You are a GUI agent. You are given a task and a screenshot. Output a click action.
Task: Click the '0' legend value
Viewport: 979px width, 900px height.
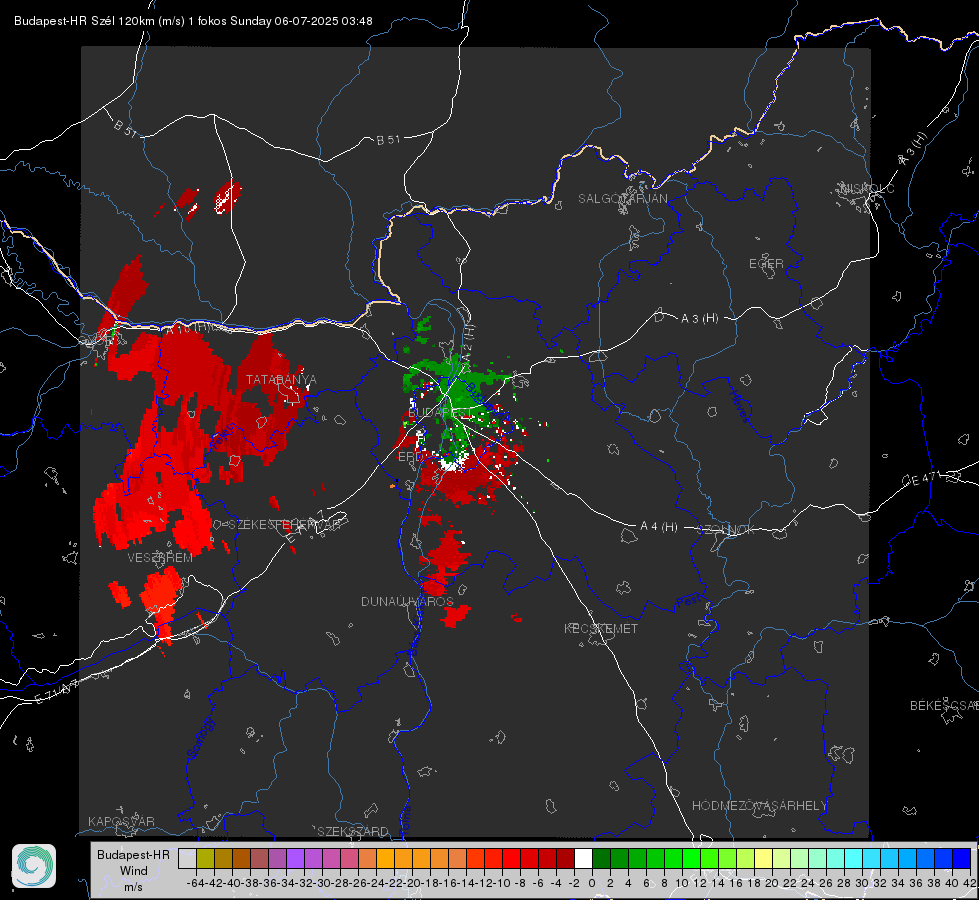(x=592, y=883)
